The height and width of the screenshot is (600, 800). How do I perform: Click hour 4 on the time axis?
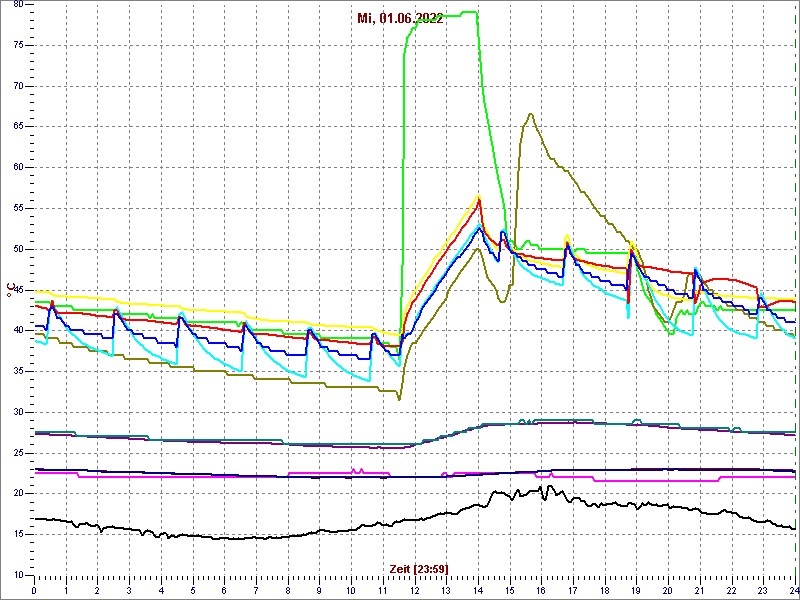click(161, 591)
